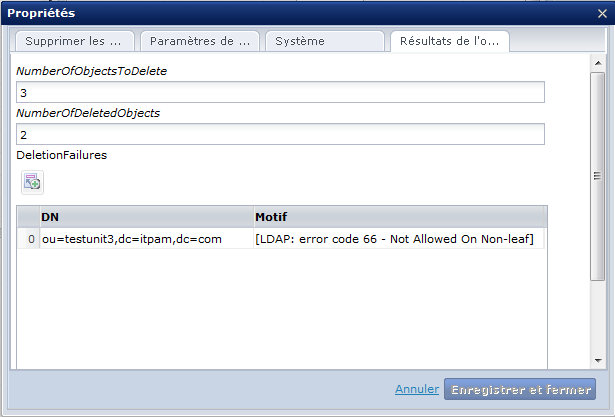Click the vertical scrollbar thumb
615x417 pixels.
598,176
